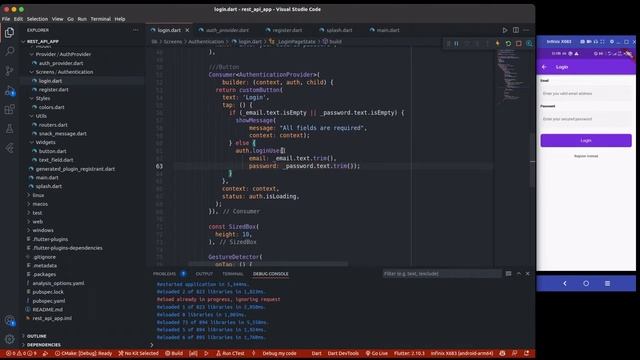Open Dart DevTools from status bar

343,353
